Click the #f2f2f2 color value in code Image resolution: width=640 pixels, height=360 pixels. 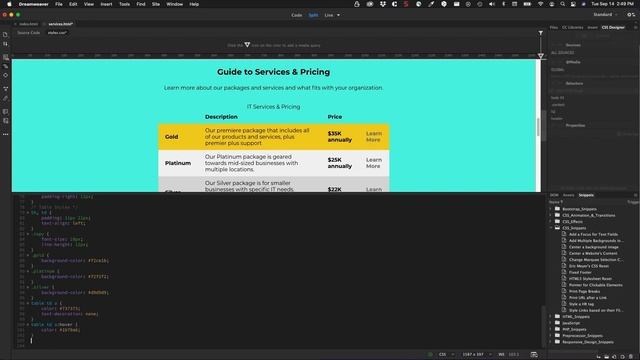(98, 276)
